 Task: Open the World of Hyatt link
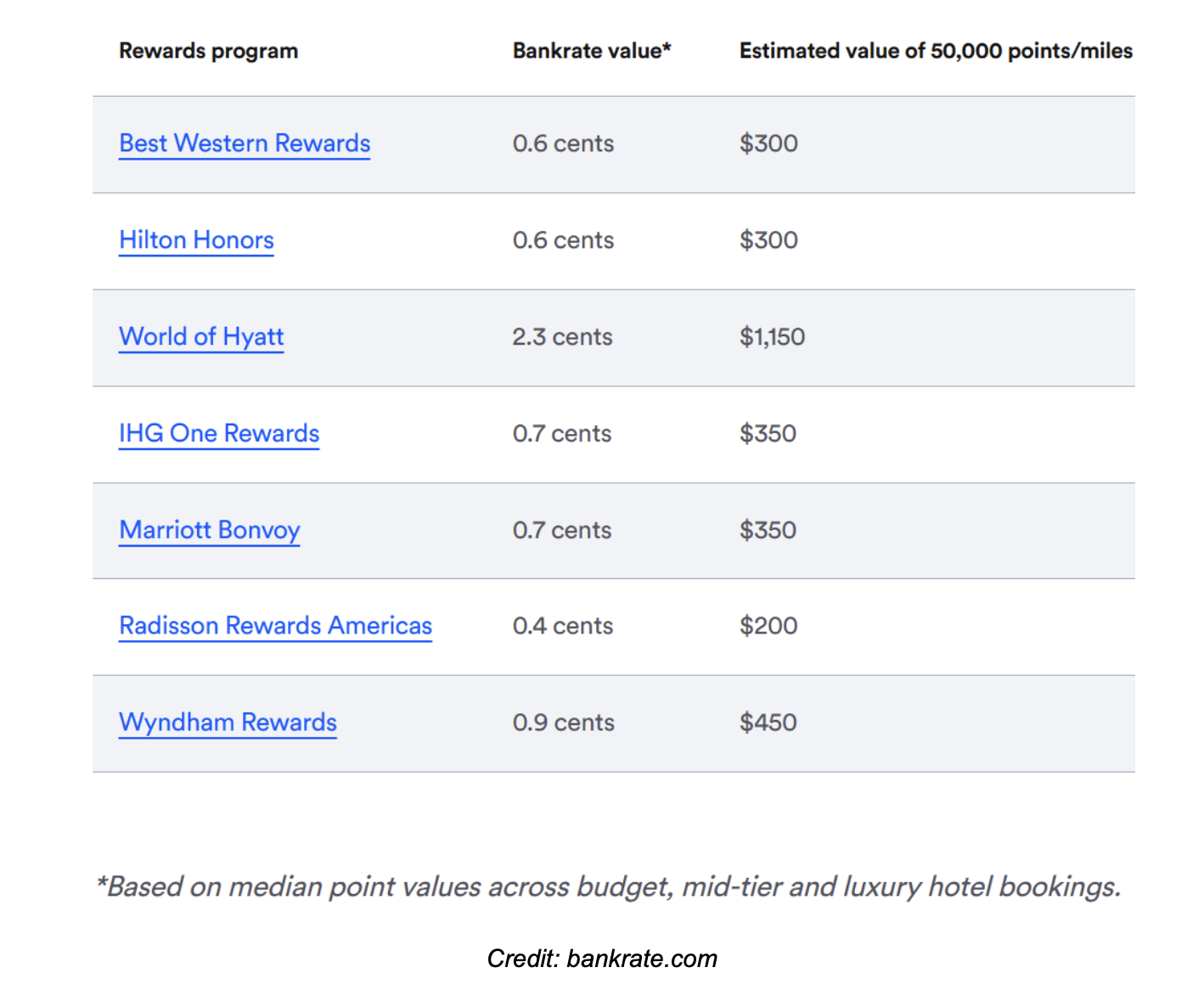point(201,337)
